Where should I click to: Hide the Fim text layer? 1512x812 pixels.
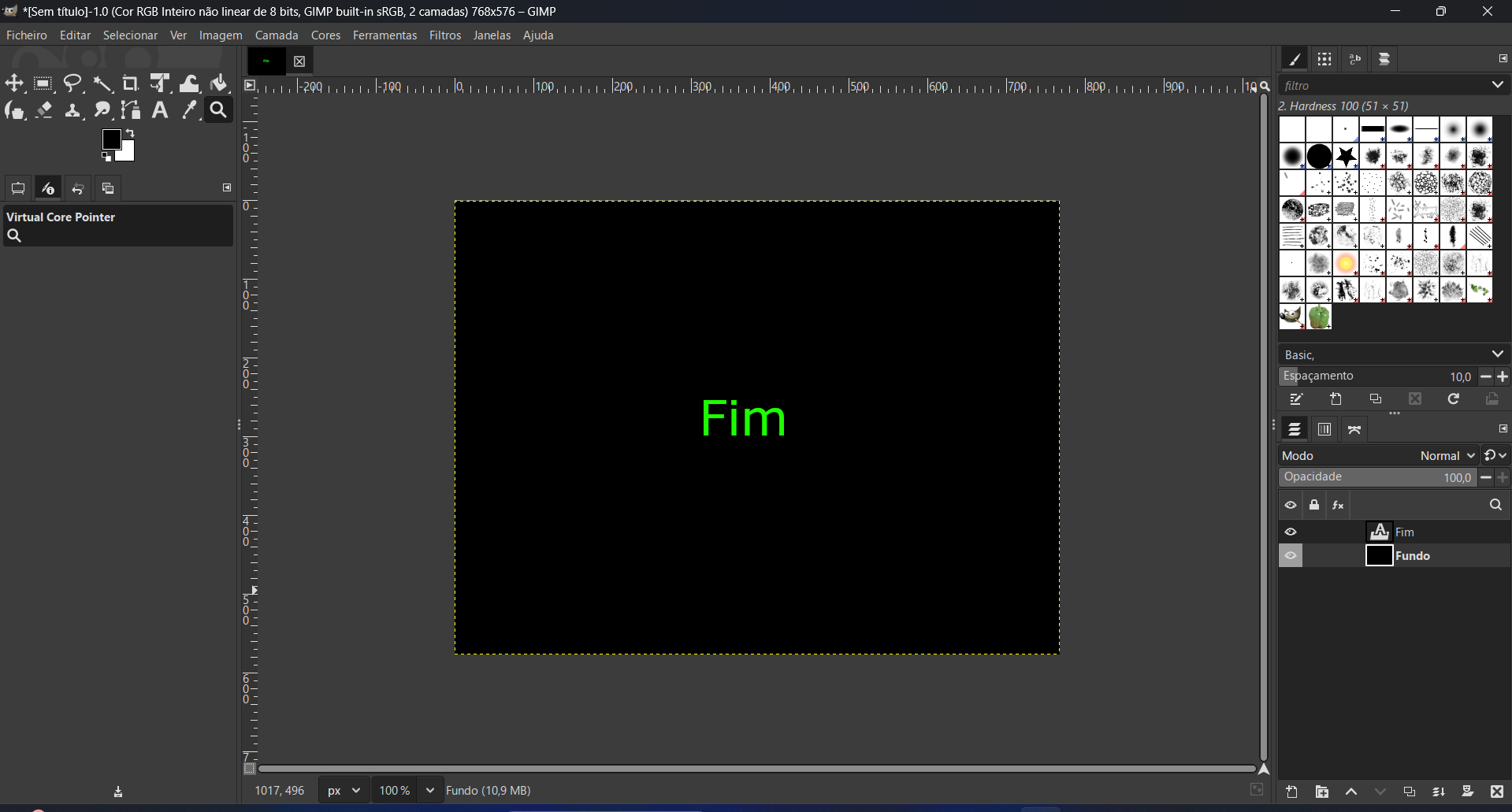pos(1291,532)
